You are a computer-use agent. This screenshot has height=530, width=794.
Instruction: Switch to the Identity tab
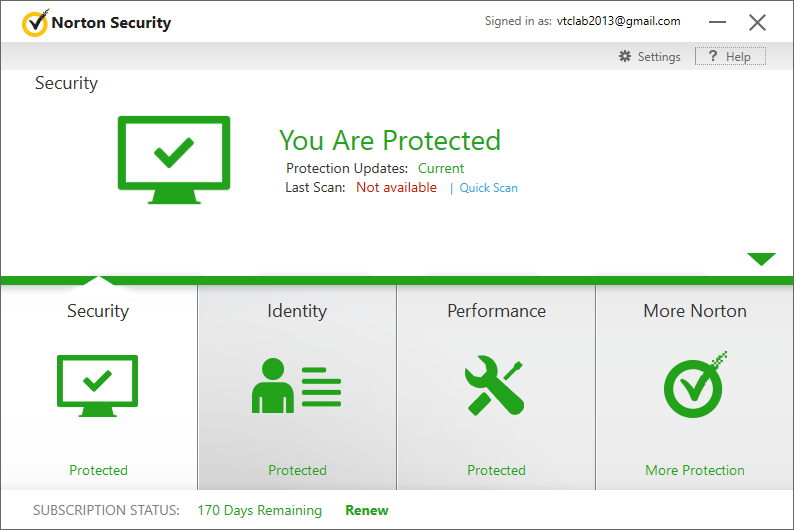(297, 311)
